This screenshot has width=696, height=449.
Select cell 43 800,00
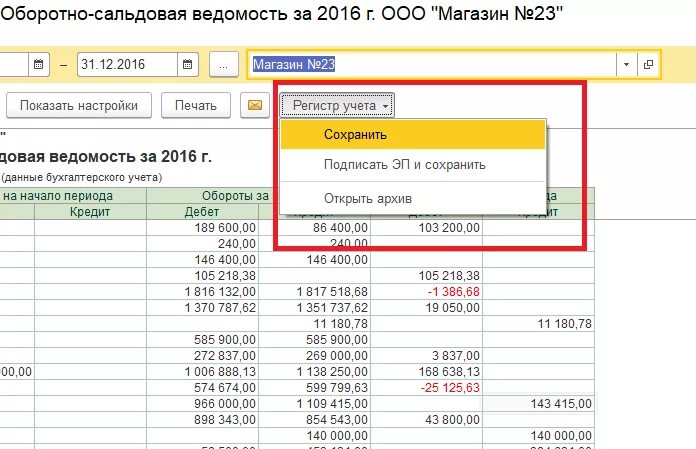427,419
